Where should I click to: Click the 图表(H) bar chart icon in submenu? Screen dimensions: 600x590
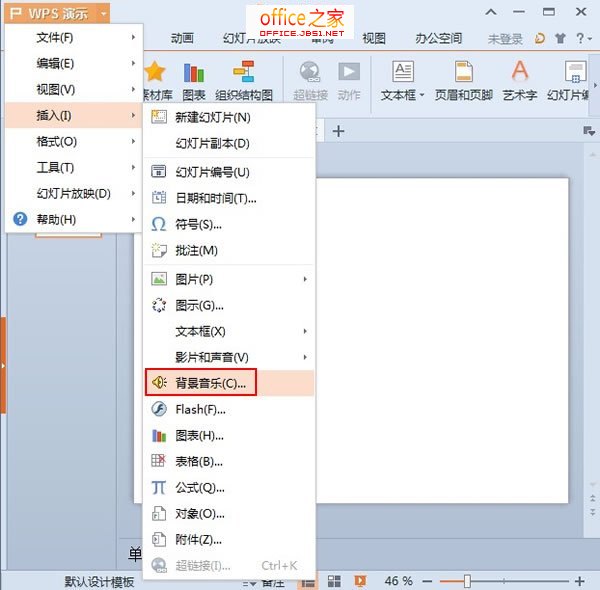(x=159, y=435)
